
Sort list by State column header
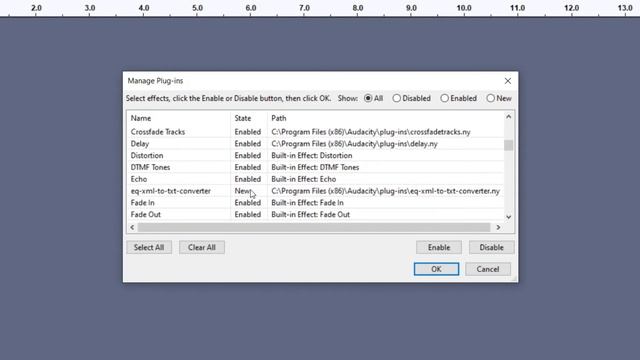243,118
